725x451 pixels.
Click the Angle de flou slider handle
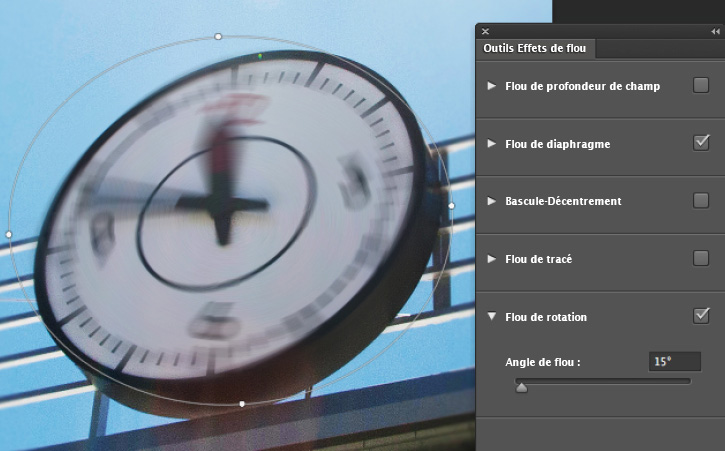tap(522, 387)
